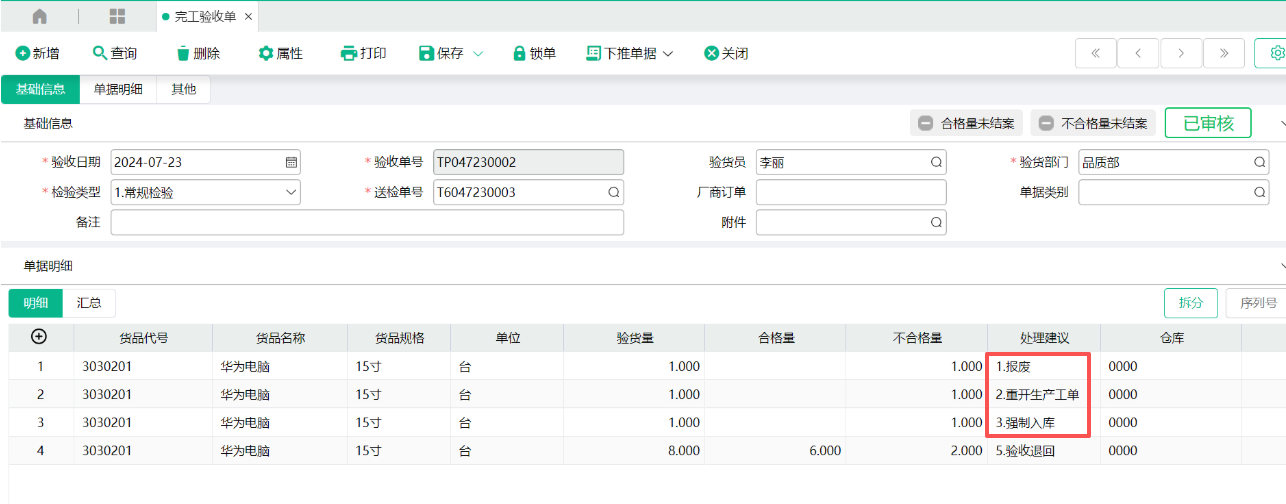Switch to the 单据明细 tab
This screenshot has height=504, width=1286.
coord(118,89)
